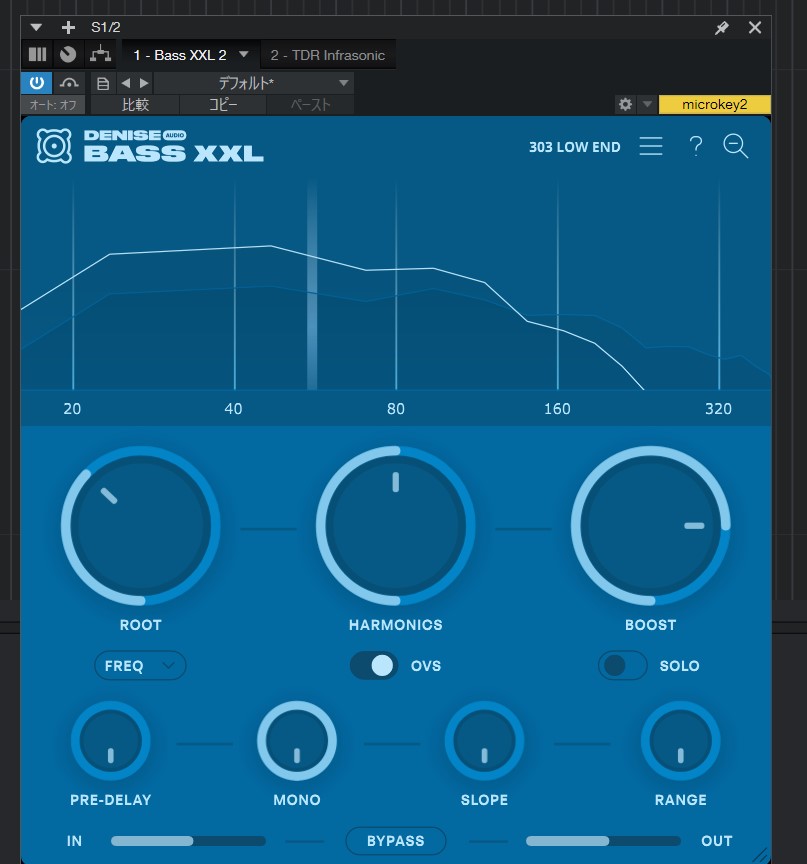Click the IN level slider
The width and height of the screenshot is (807, 864).
188,841
